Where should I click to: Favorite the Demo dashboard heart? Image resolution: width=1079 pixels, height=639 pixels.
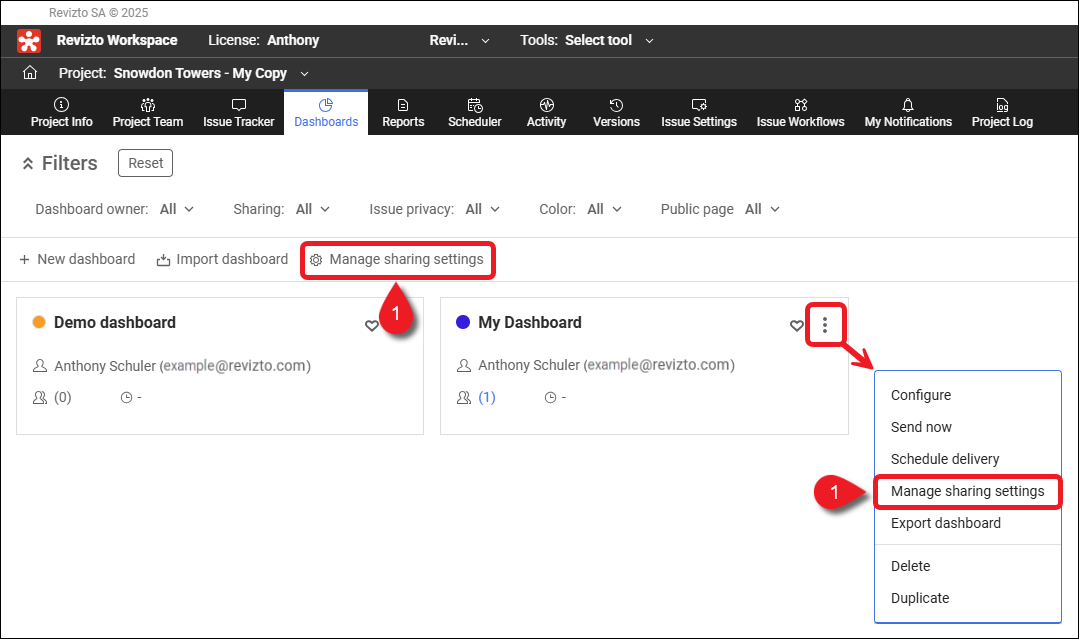pyautogui.click(x=371, y=325)
